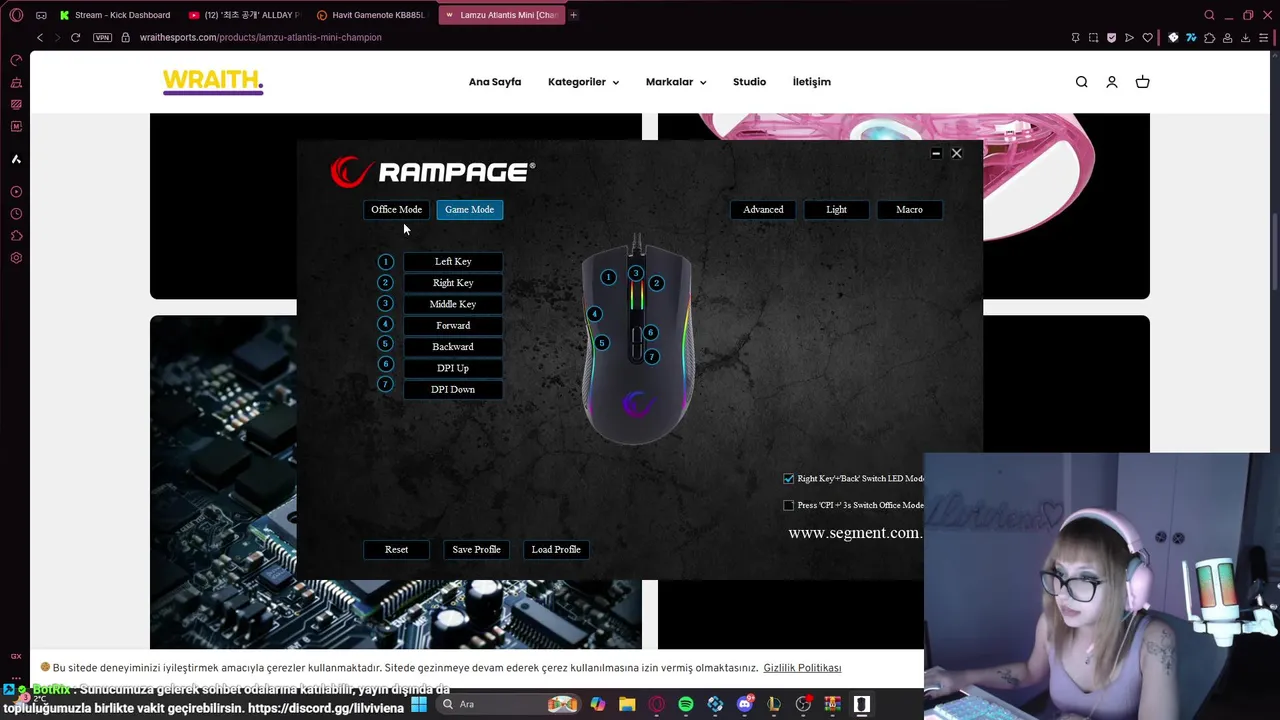Open the Studio navigation link

coord(749,82)
